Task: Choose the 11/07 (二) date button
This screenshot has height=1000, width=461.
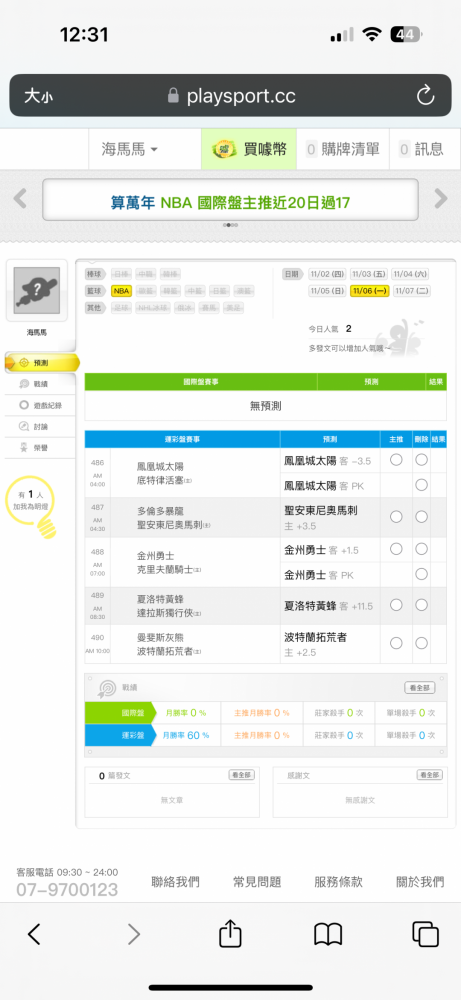Action: 413,291
